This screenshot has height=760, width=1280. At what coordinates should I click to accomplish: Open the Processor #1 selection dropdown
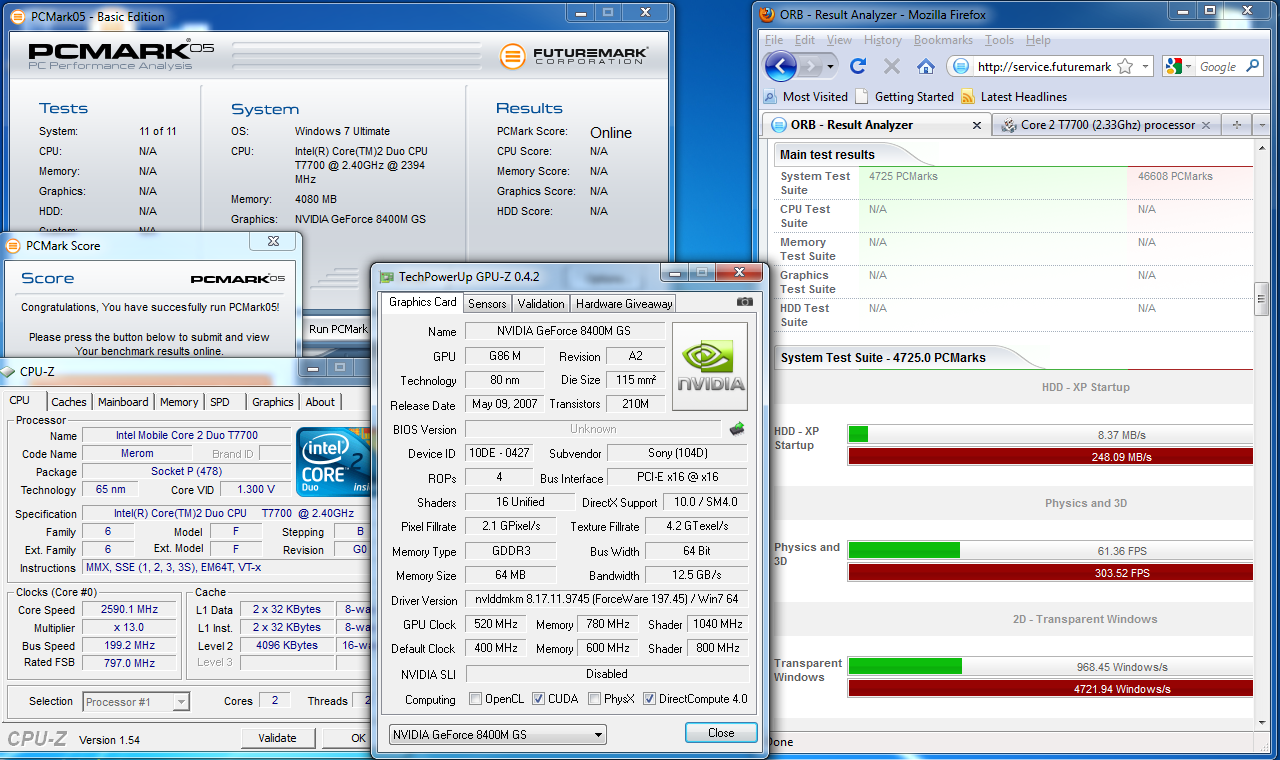point(136,702)
